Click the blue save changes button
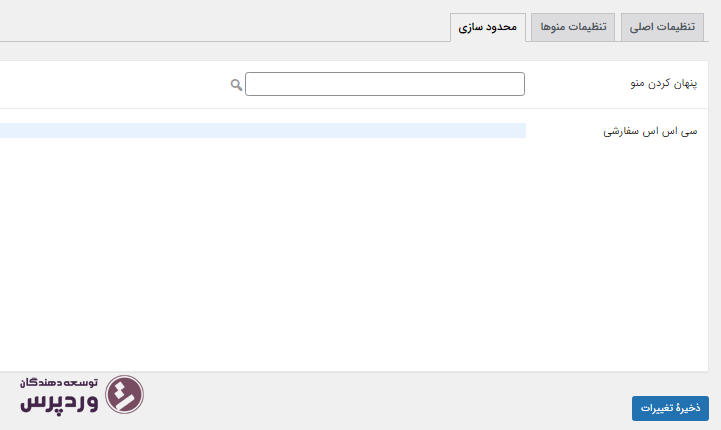The width and height of the screenshot is (721, 430). (x=670, y=408)
